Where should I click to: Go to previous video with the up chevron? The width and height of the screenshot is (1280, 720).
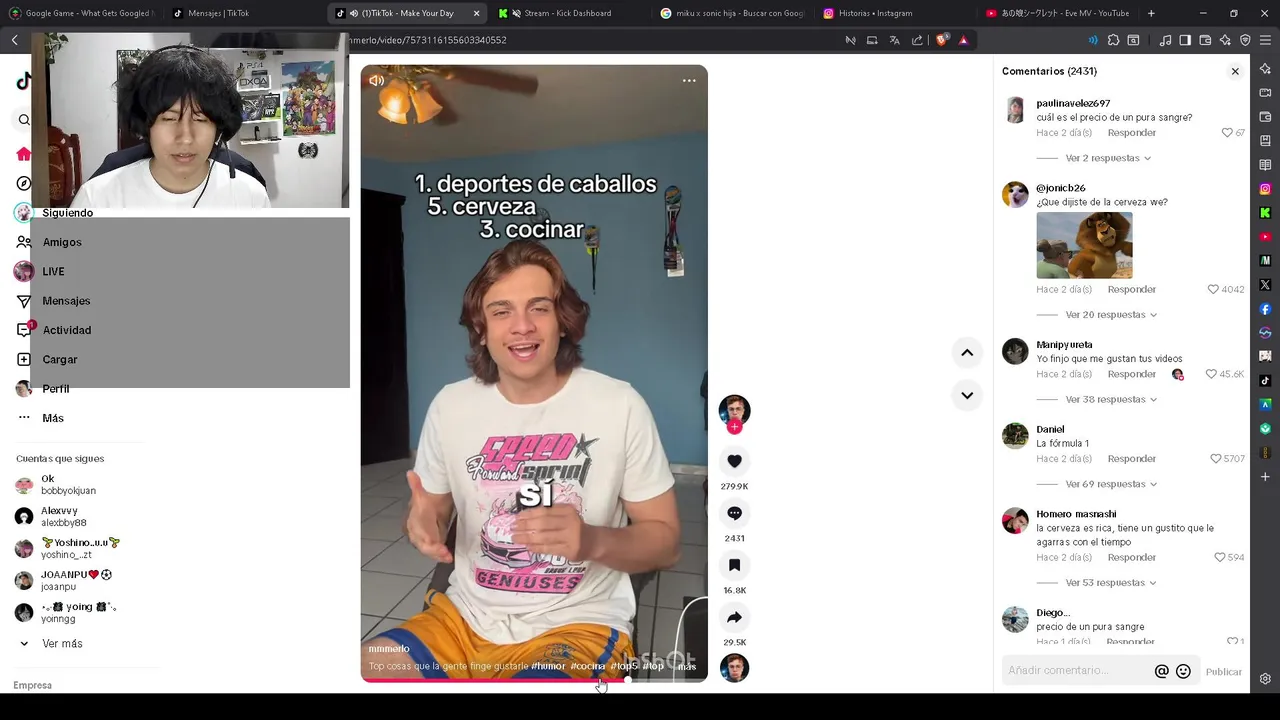tap(967, 352)
